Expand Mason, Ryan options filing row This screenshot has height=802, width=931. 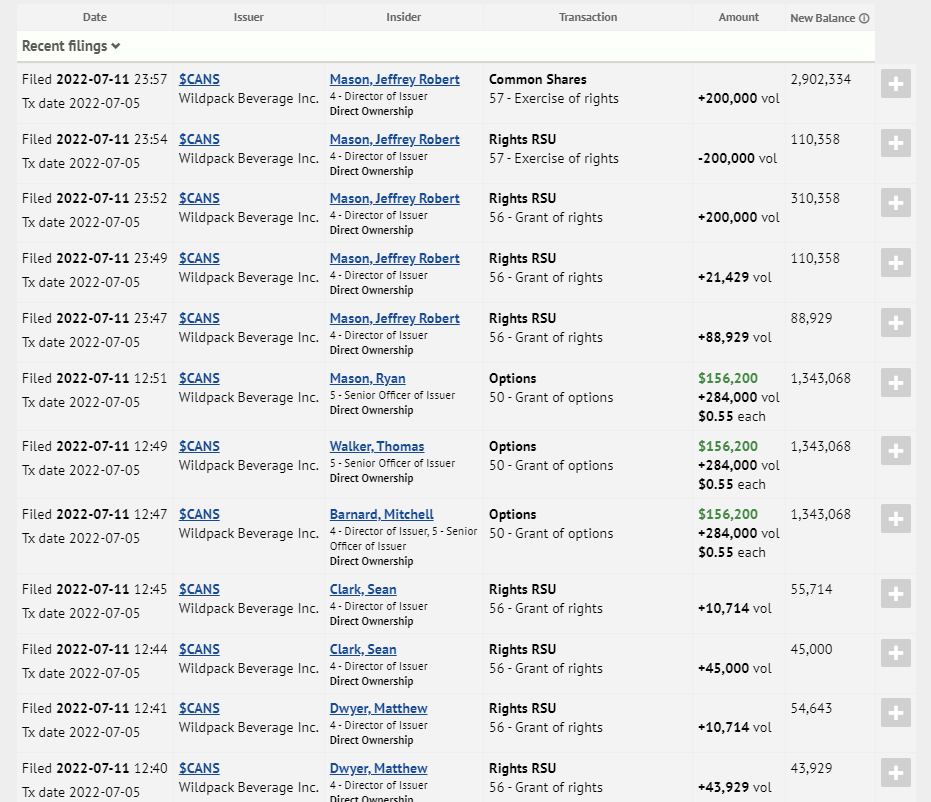(x=895, y=382)
